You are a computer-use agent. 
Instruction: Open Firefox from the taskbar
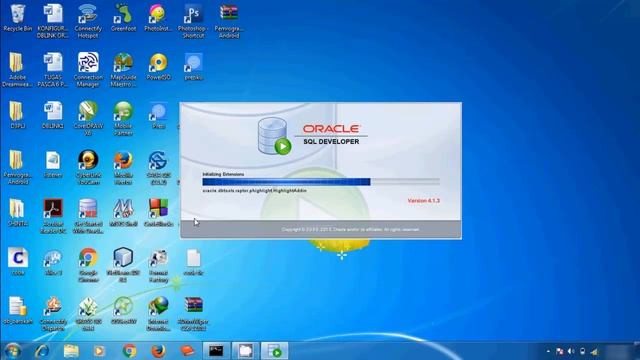[x=158, y=351]
